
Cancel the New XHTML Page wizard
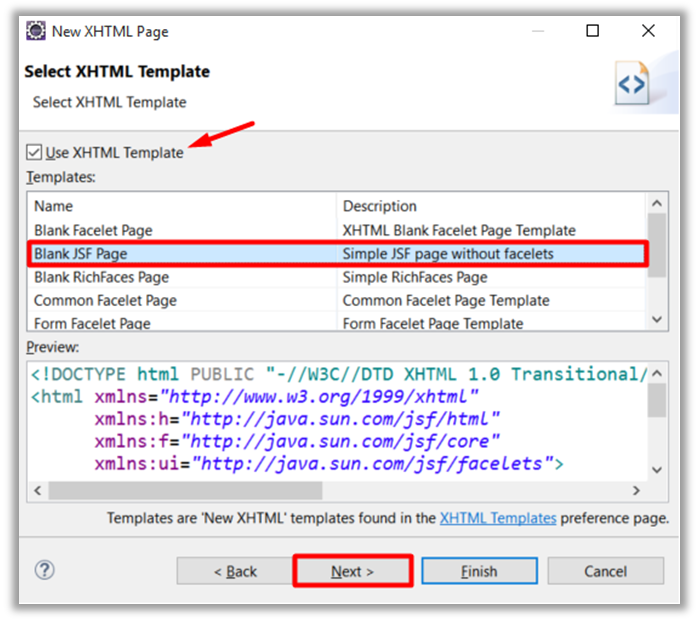(x=605, y=571)
